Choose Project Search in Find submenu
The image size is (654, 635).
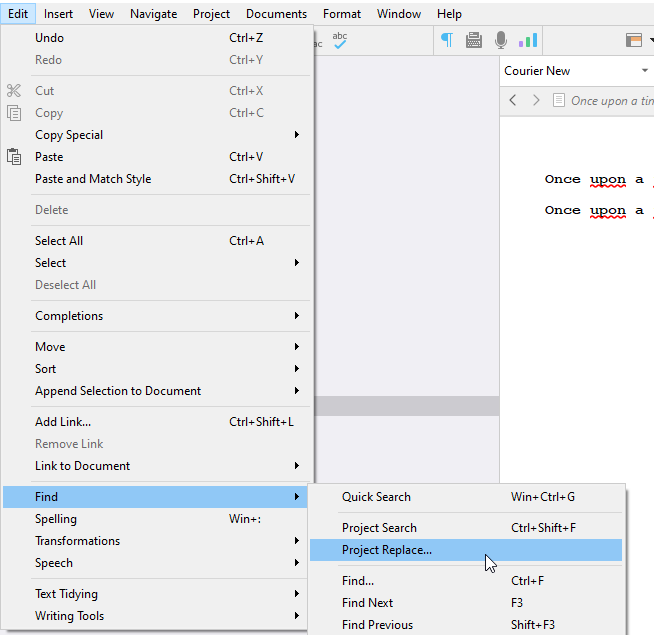click(466, 528)
